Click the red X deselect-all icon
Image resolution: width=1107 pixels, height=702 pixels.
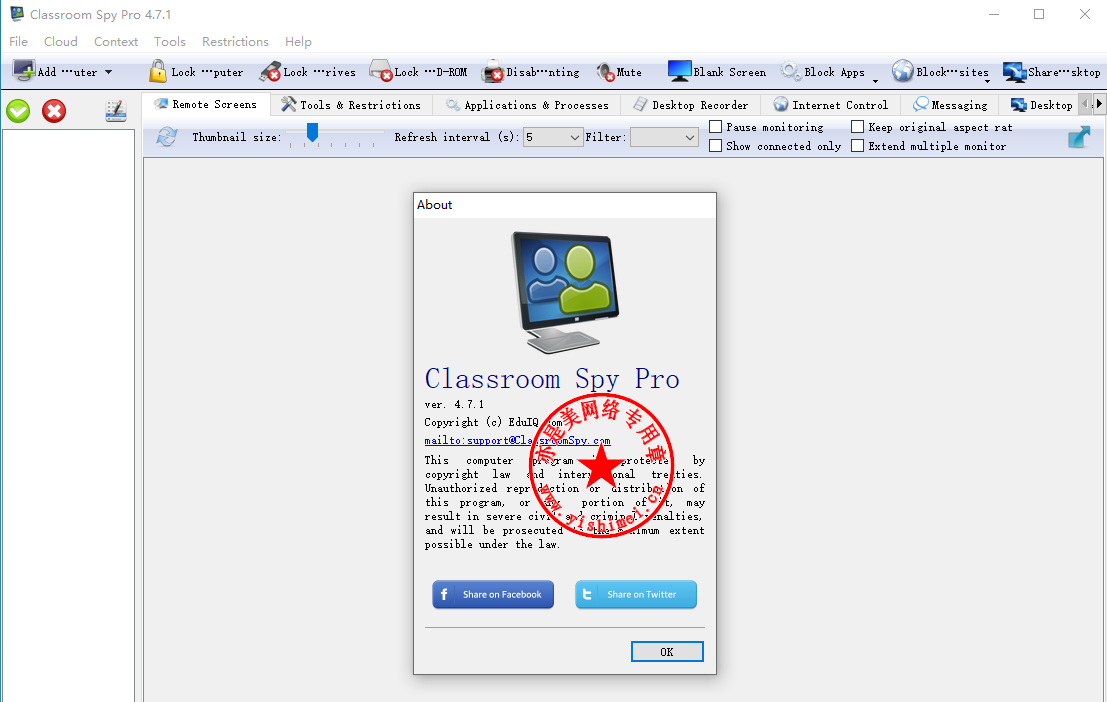54,111
